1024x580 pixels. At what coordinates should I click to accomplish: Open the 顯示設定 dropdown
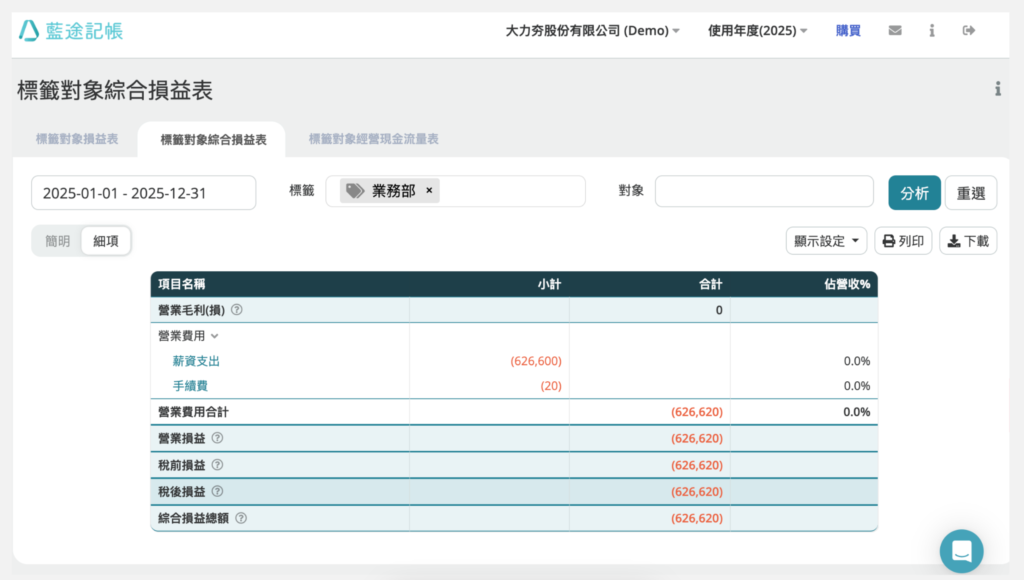pos(826,241)
